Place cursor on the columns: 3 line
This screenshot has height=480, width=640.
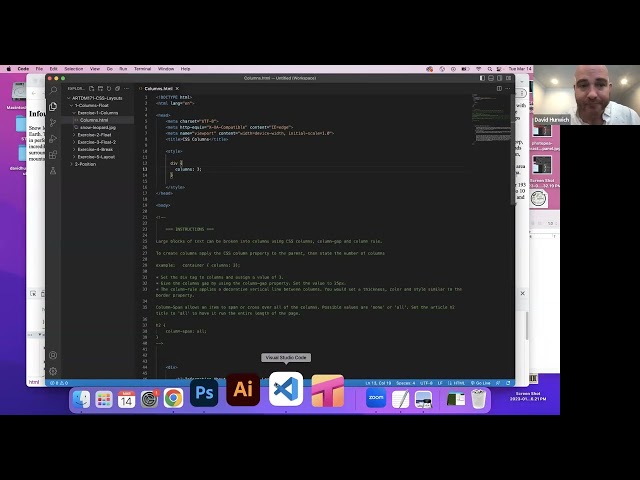click(188, 169)
